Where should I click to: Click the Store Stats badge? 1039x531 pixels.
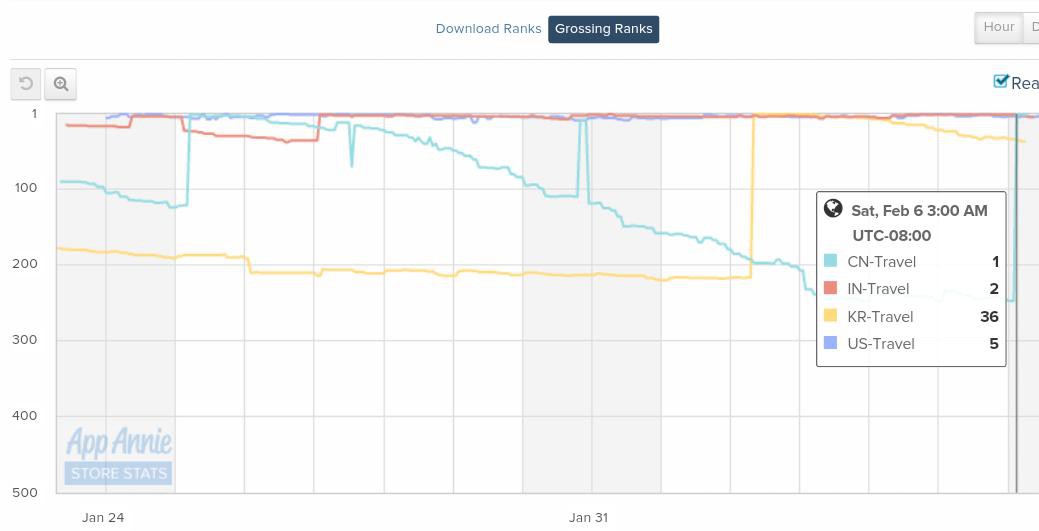[x=119, y=473]
